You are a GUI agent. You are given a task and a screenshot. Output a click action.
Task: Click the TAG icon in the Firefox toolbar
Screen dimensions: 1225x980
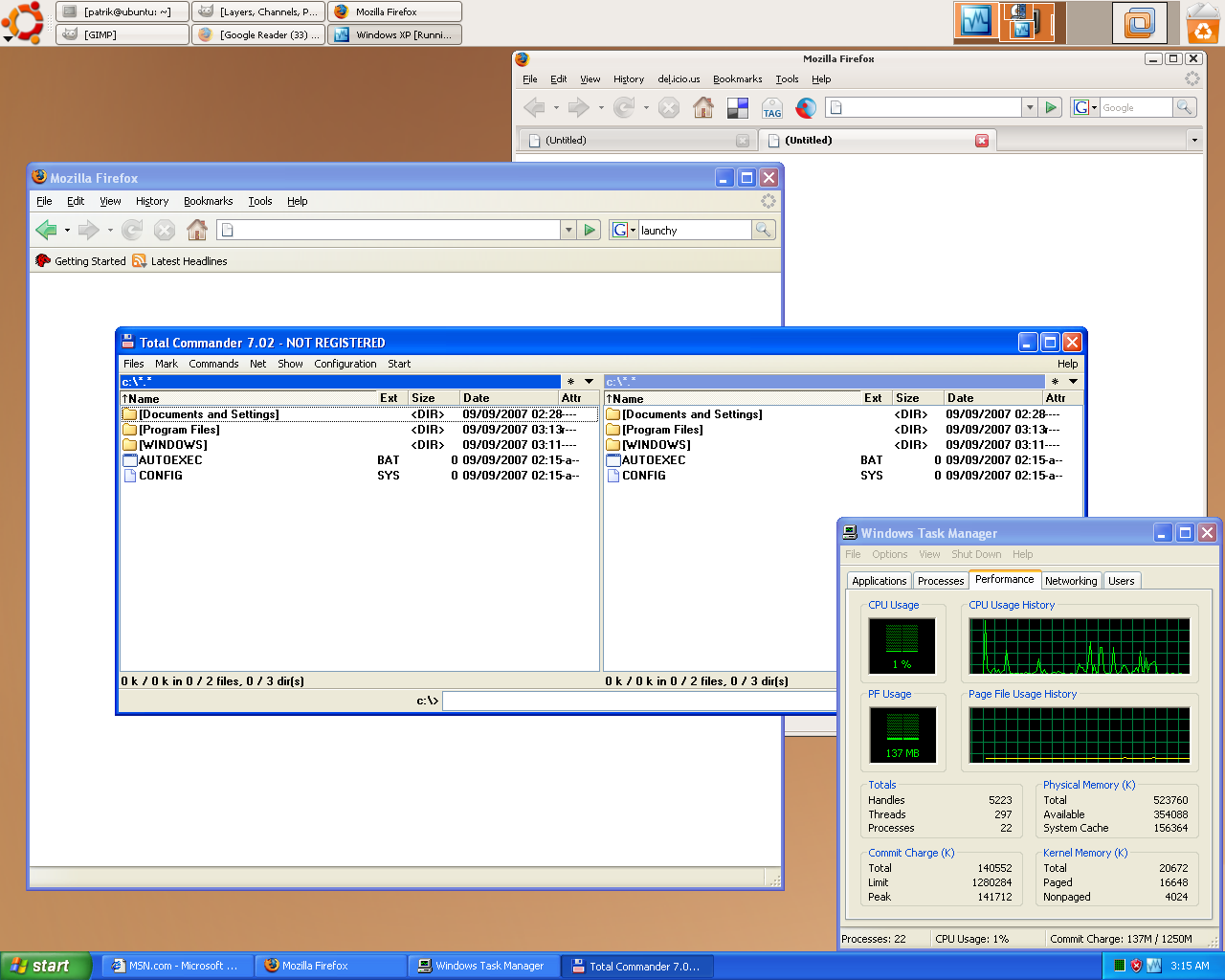tap(772, 108)
